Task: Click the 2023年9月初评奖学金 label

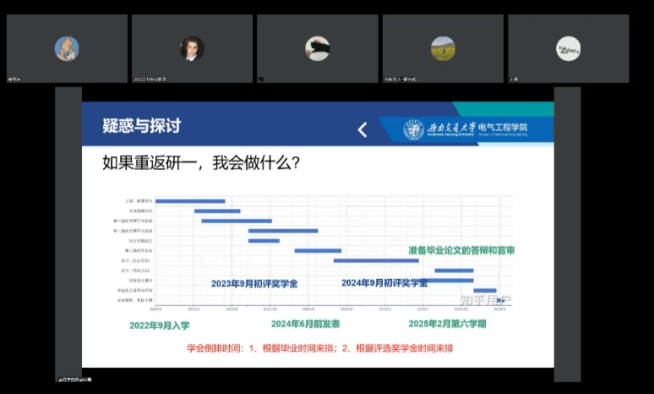Action: tap(254, 284)
